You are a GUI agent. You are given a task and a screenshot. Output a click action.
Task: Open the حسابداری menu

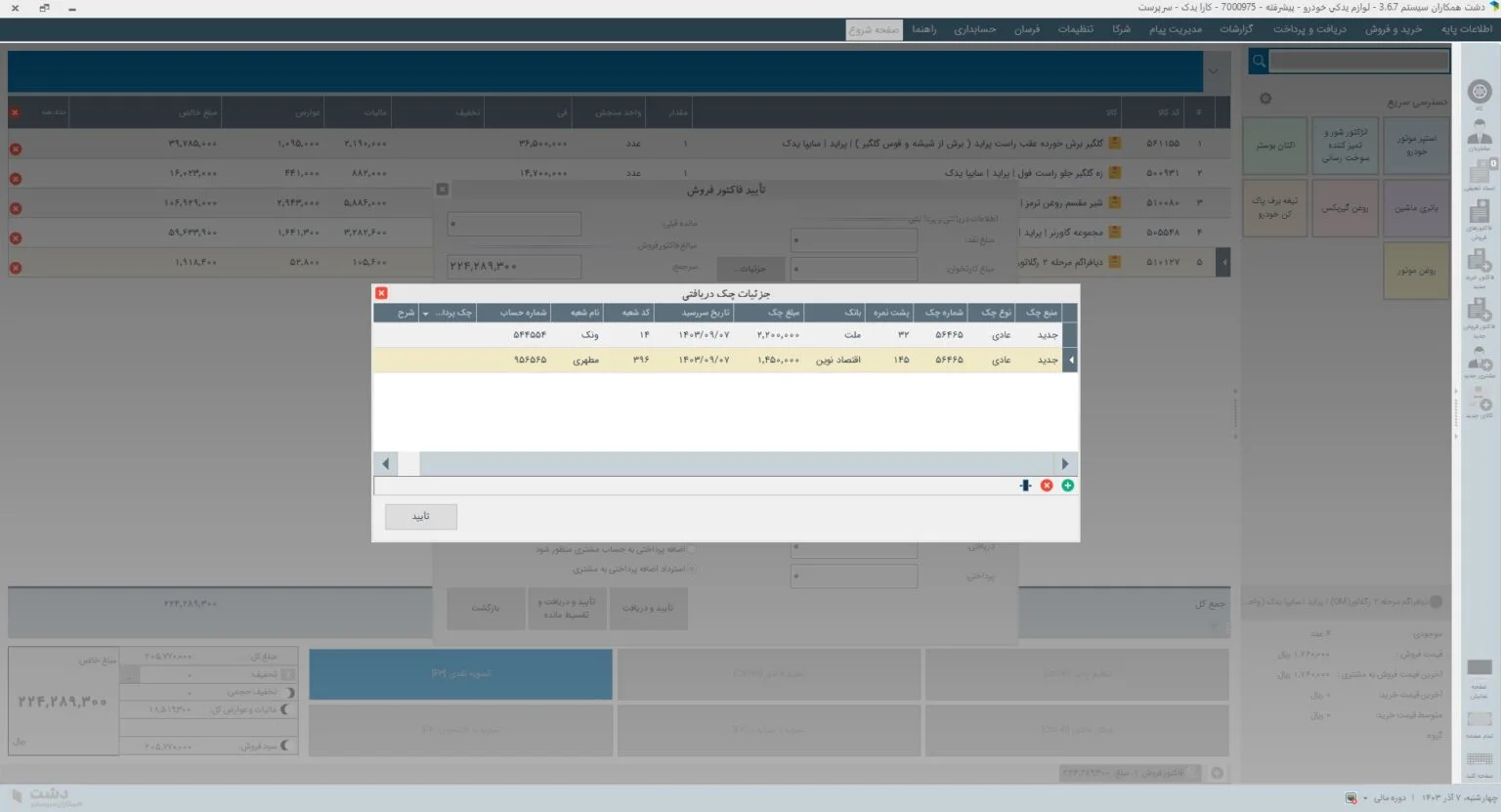tap(974, 29)
